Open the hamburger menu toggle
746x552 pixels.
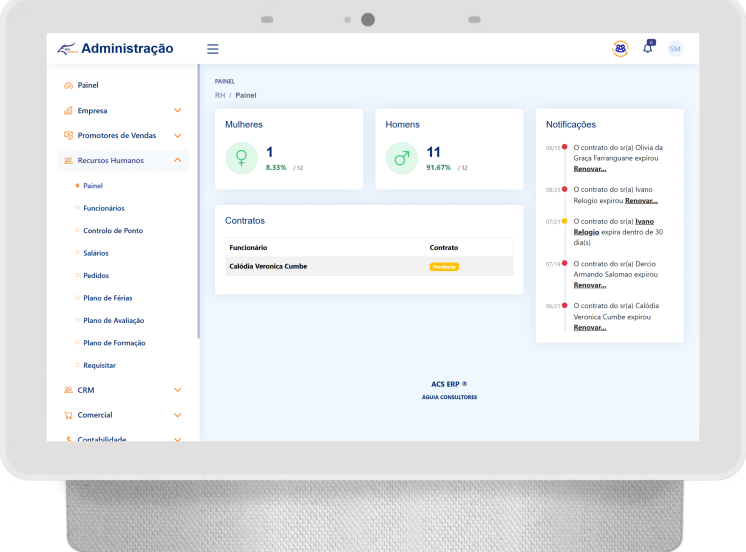pos(213,49)
